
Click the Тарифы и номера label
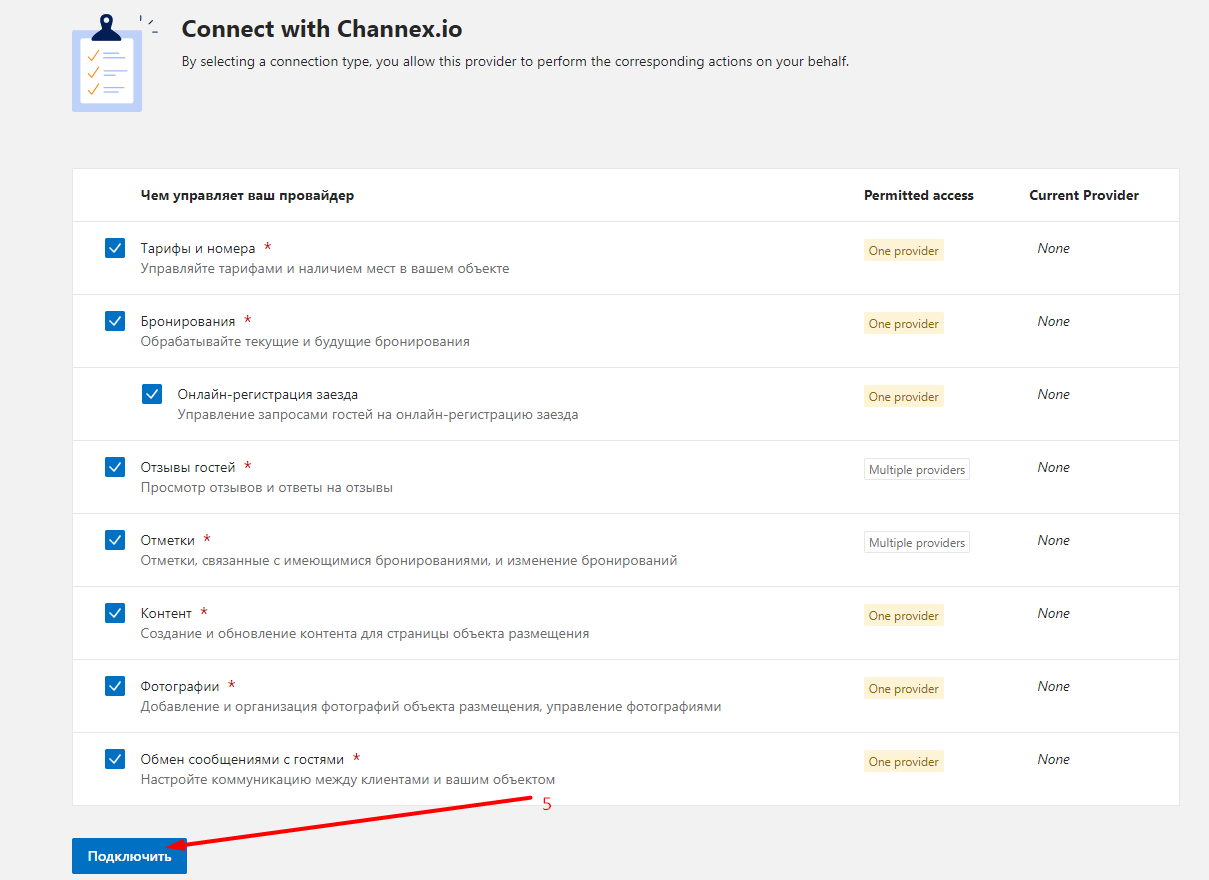coord(198,248)
